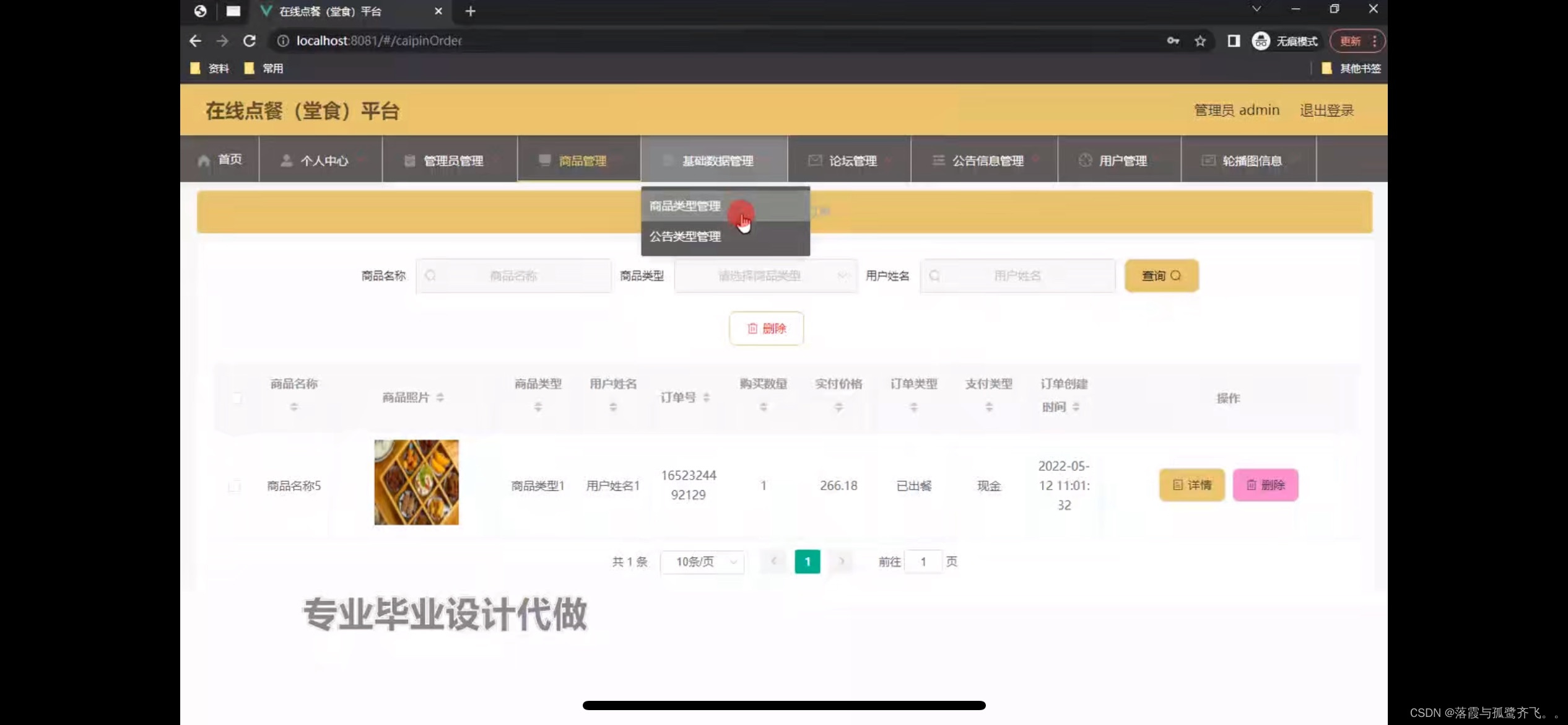This screenshot has width=1568, height=725.
Task: Focus the 商品名称 search input
Action: coord(513,275)
